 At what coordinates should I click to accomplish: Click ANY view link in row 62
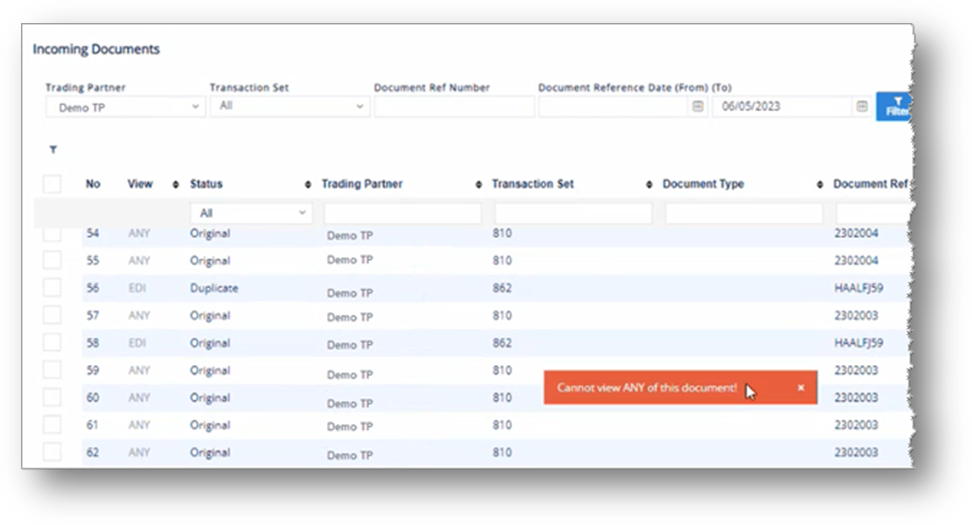coord(139,452)
